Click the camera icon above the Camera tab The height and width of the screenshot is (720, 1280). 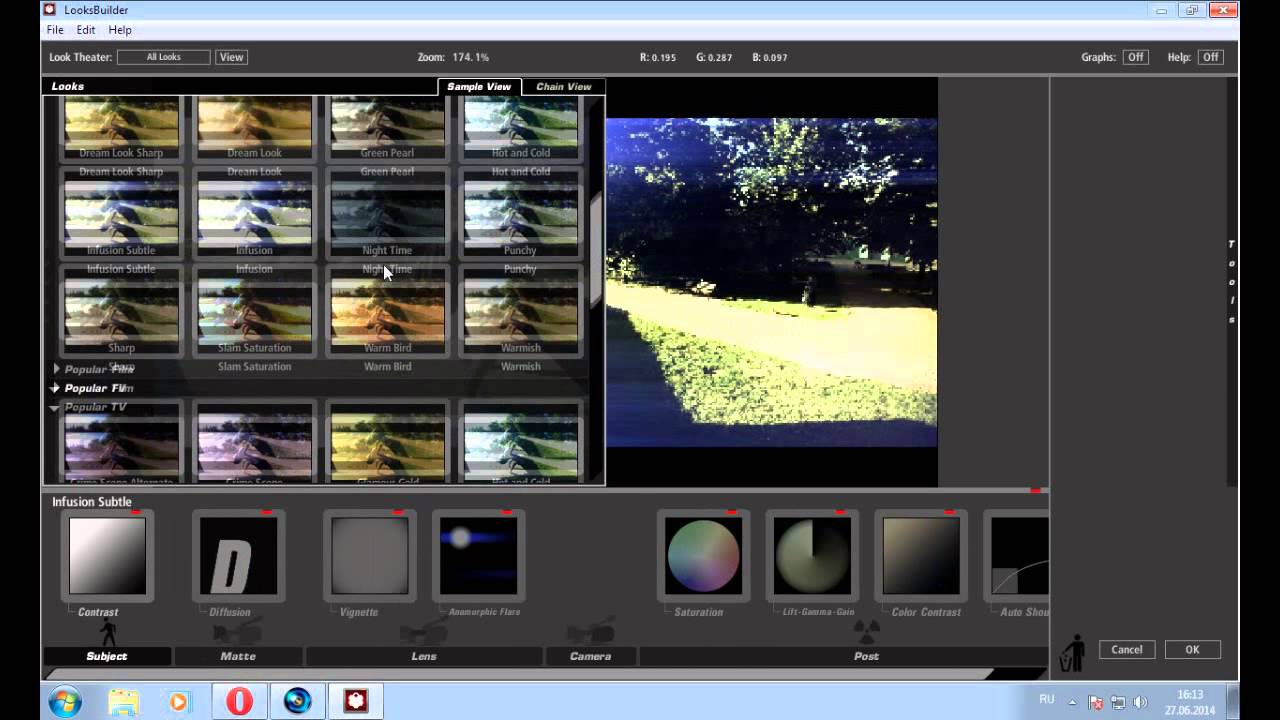click(590, 632)
